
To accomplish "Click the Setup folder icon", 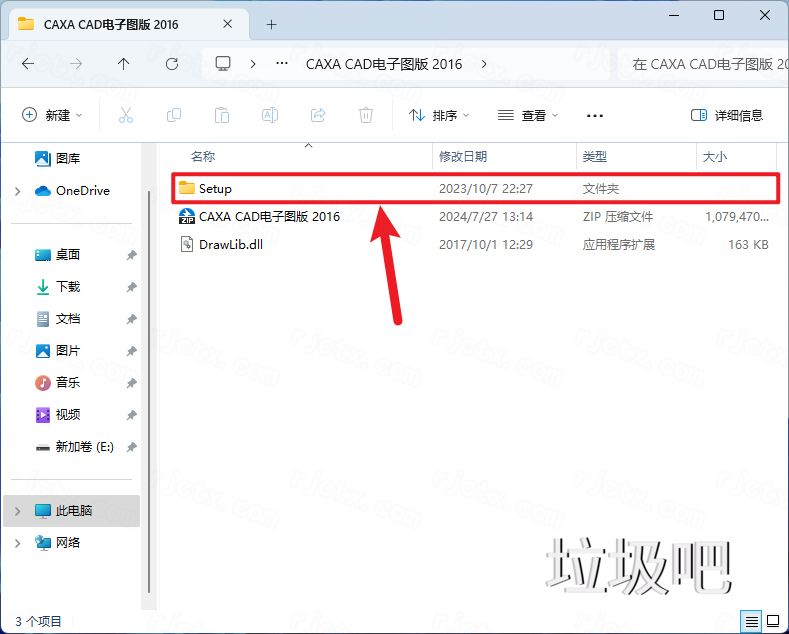I will [x=187, y=188].
